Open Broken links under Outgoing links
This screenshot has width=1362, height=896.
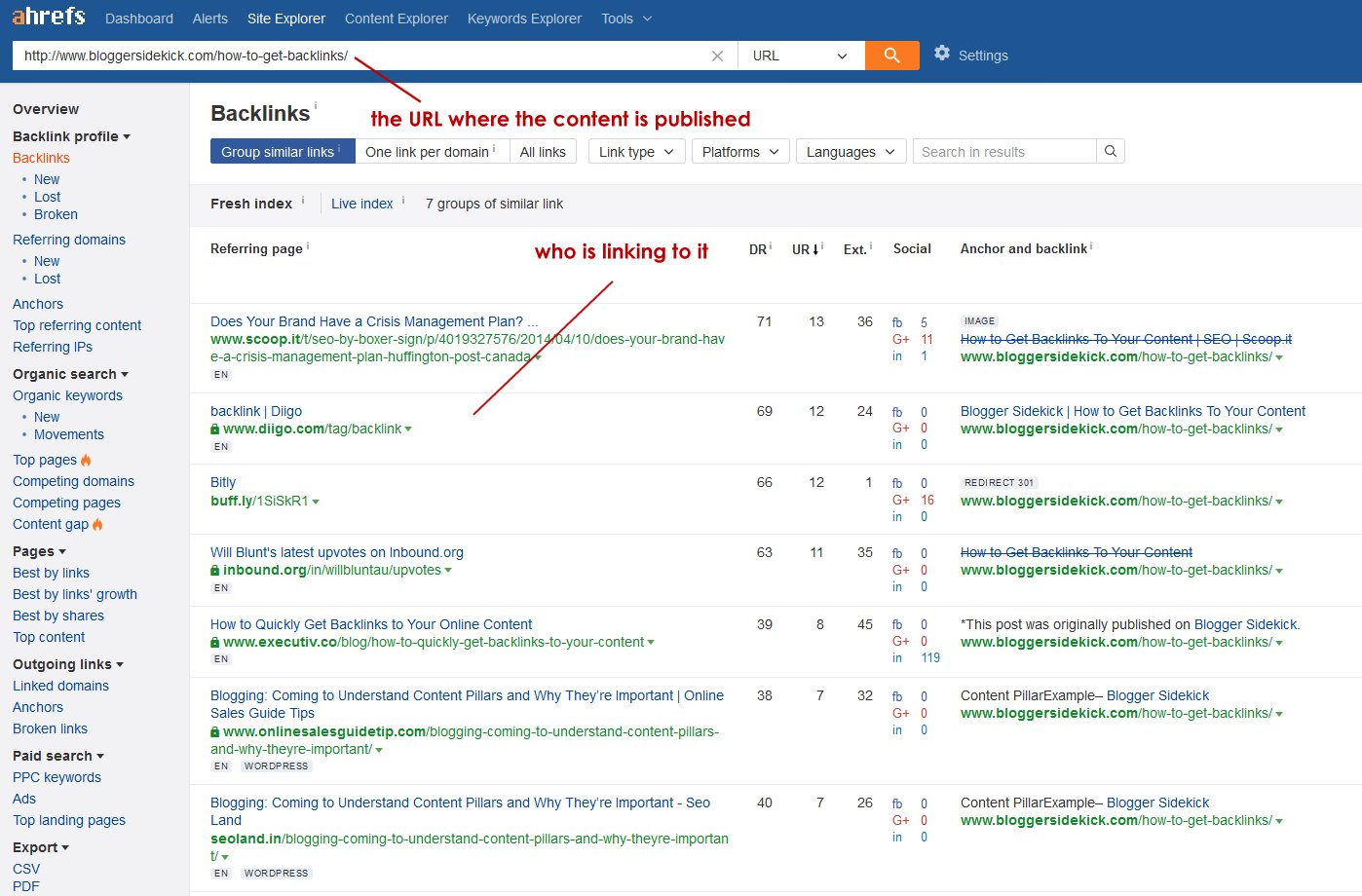point(50,728)
